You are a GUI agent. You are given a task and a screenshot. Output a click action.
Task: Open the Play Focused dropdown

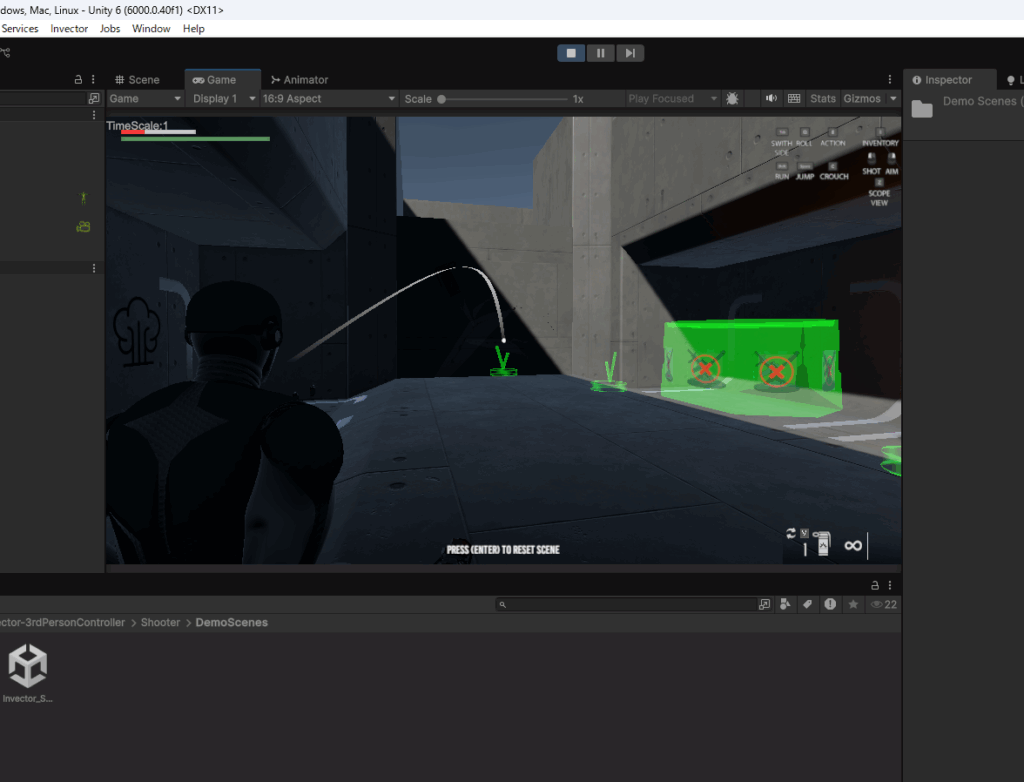pyautogui.click(x=672, y=99)
